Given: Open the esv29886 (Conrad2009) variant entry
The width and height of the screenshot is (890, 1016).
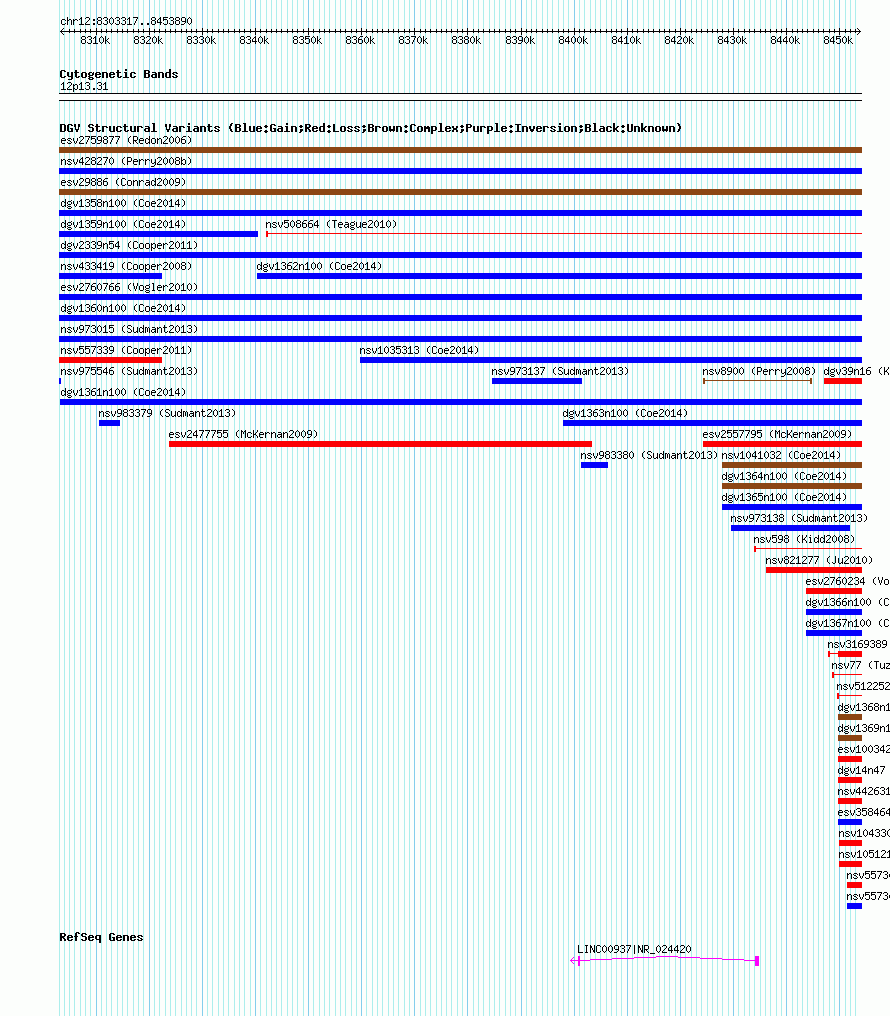Looking at the screenshot, I should tap(123, 182).
